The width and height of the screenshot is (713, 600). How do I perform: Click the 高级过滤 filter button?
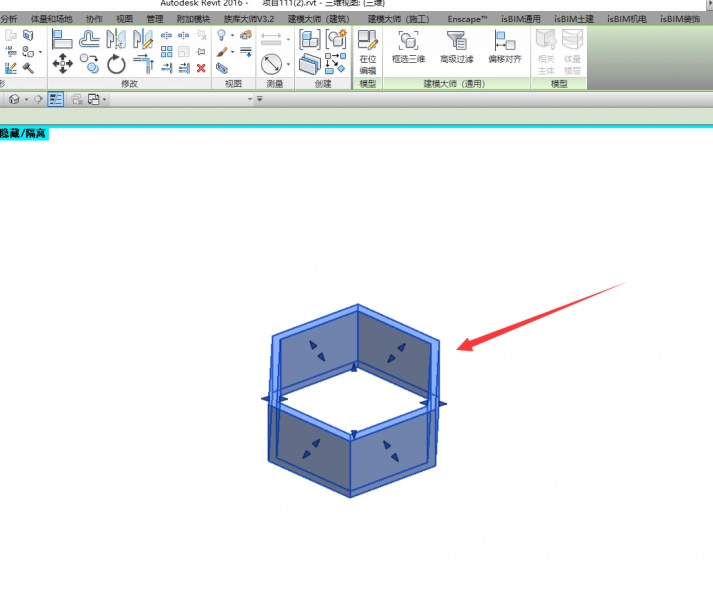click(457, 47)
